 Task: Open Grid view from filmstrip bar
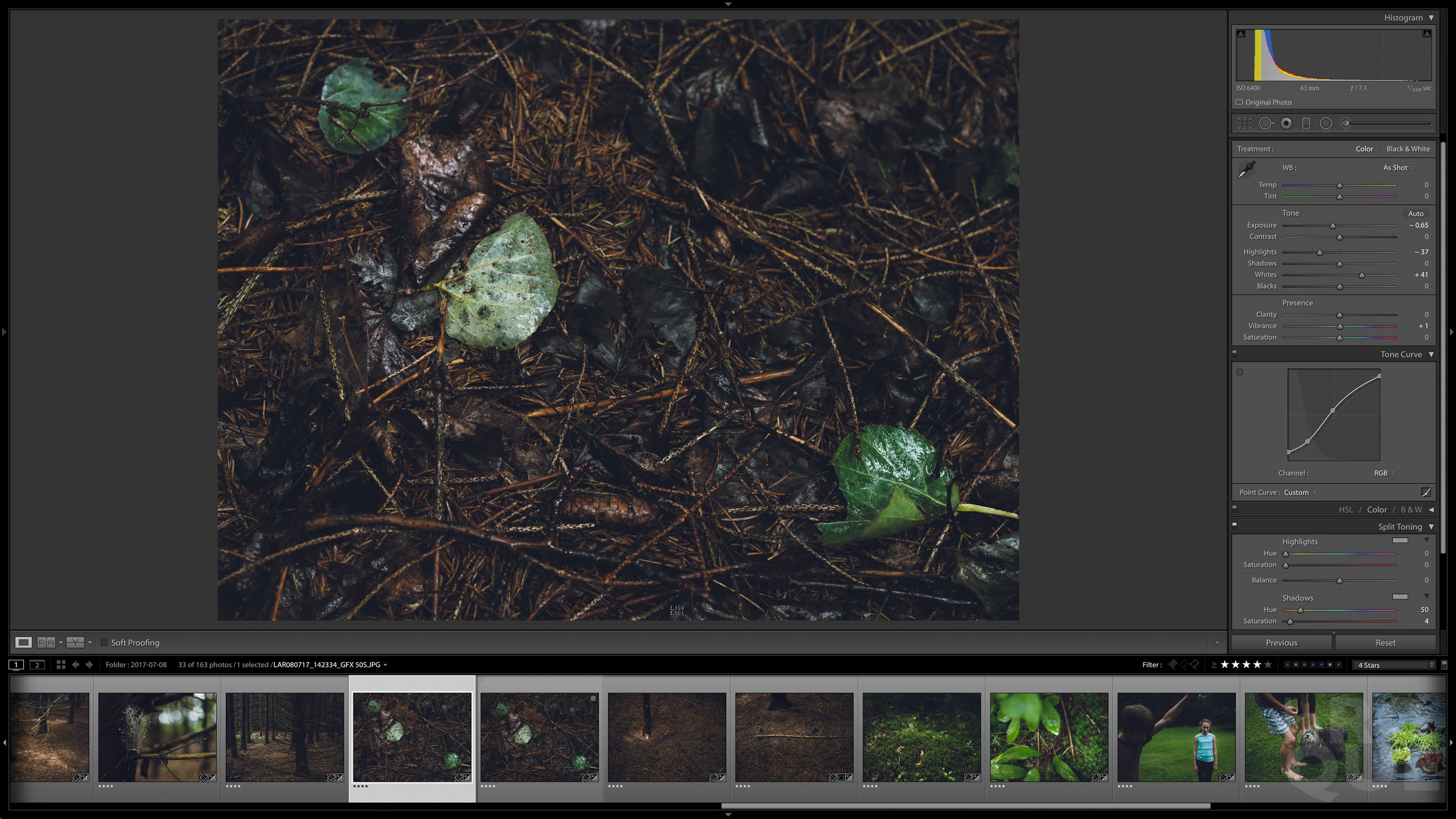(x=61, y=665)
